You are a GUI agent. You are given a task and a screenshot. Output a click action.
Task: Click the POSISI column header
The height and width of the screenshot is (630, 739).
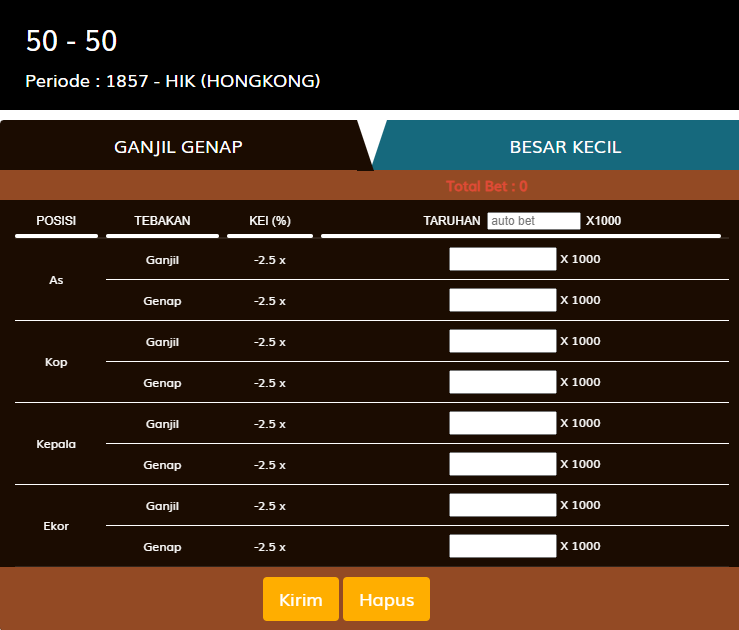(x=56, y=221)
